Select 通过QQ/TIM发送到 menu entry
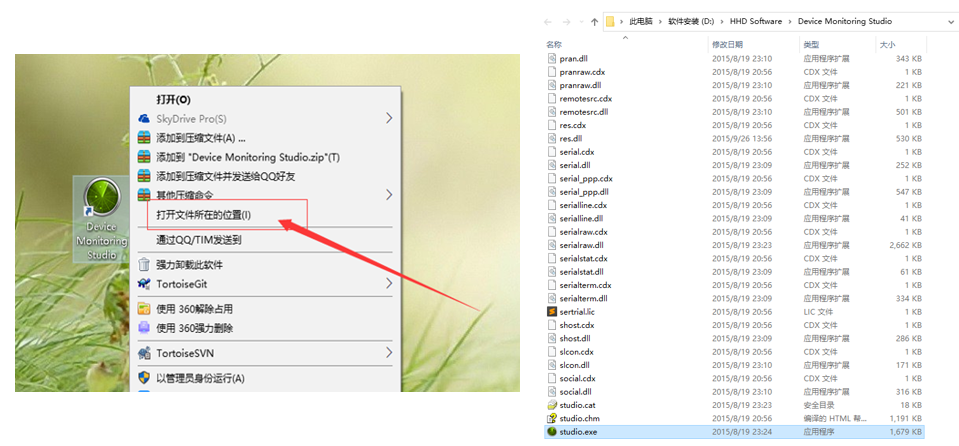 pos(267,240)
